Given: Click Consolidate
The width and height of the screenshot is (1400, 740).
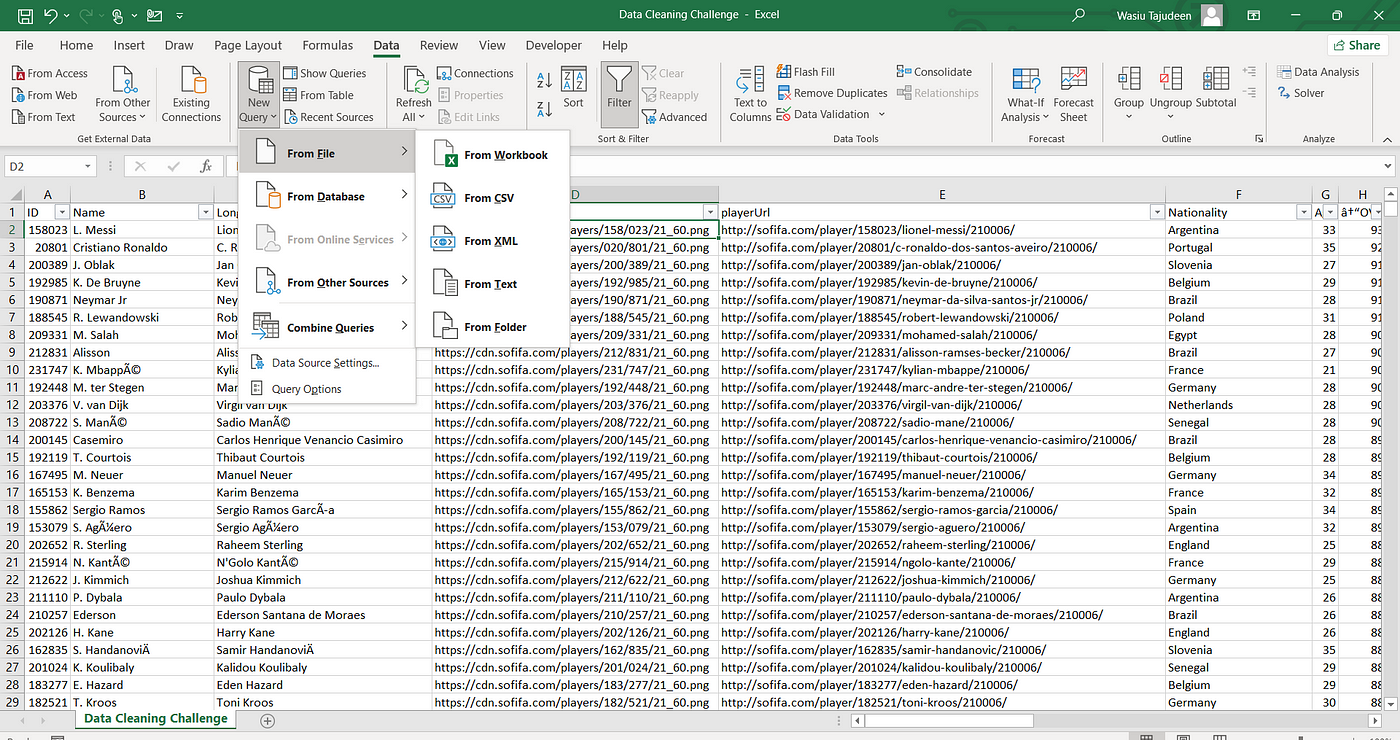Looking at the screenshot, I should pos(935,72).
